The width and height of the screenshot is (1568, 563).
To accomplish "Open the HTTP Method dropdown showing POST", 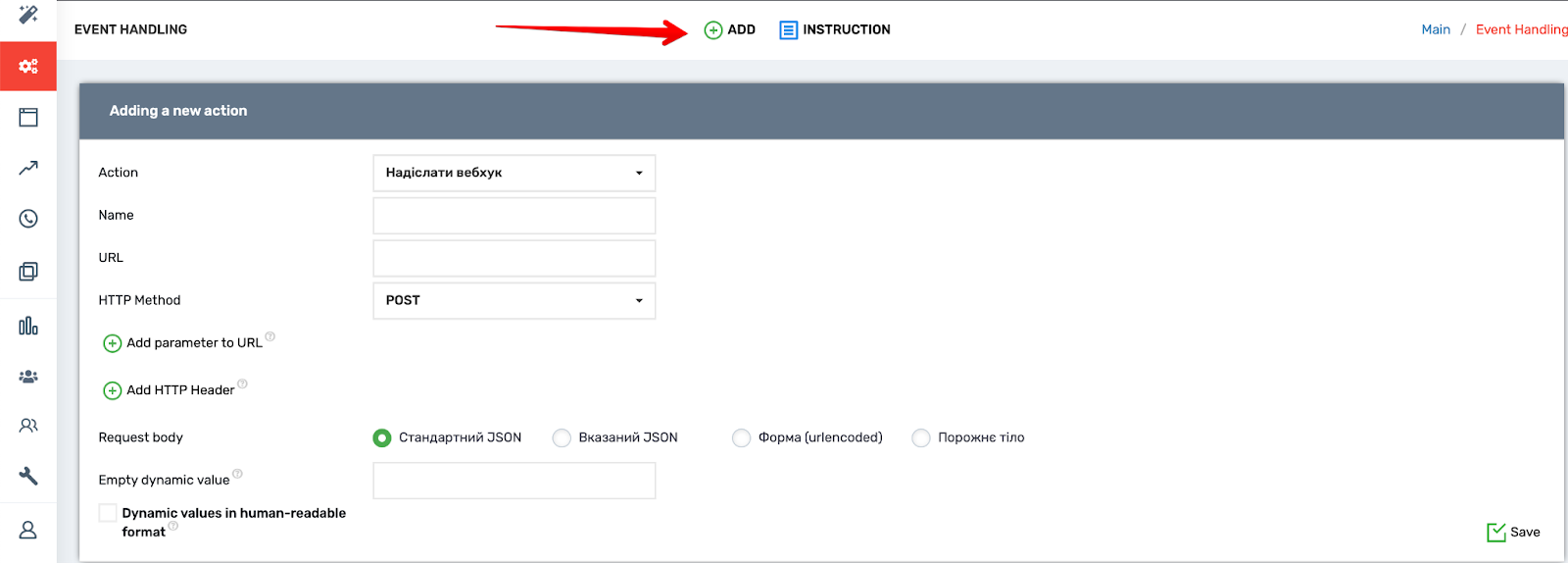I will click(x=514, y=300).
